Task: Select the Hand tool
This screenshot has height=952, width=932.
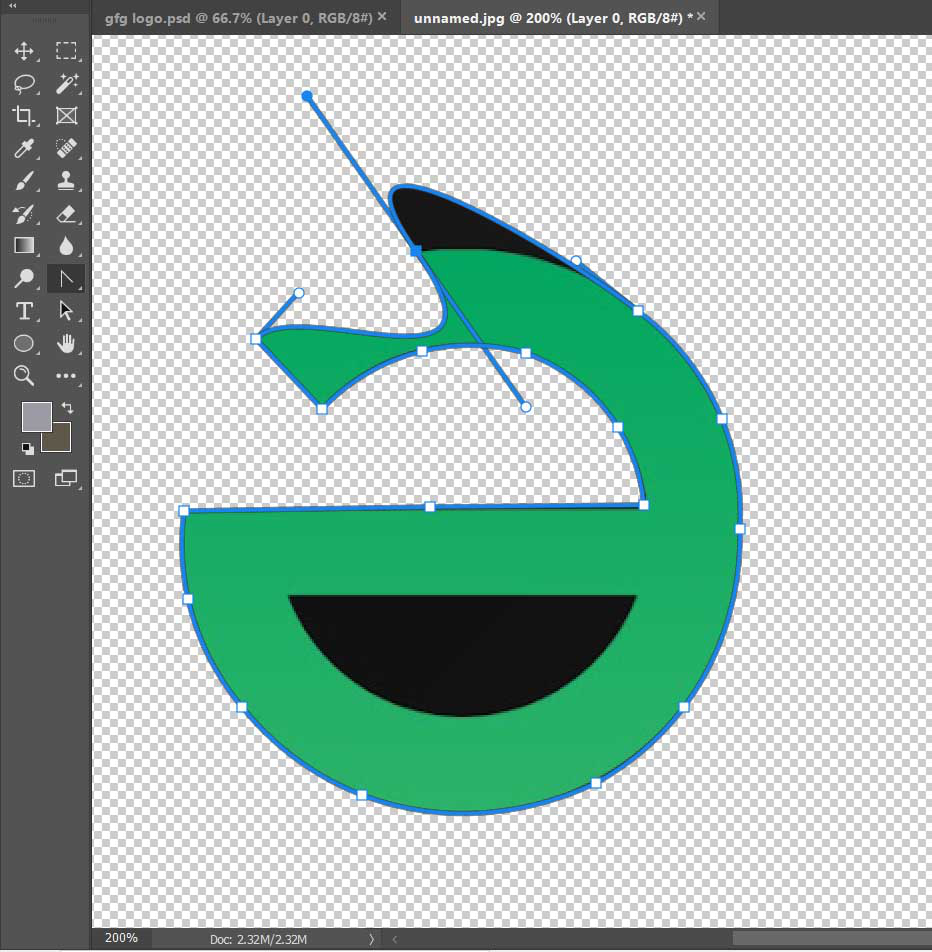Action: point(66,344)
